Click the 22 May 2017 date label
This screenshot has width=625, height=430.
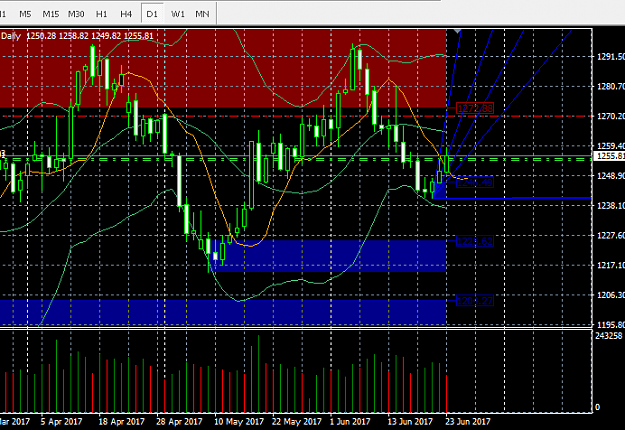297,421
